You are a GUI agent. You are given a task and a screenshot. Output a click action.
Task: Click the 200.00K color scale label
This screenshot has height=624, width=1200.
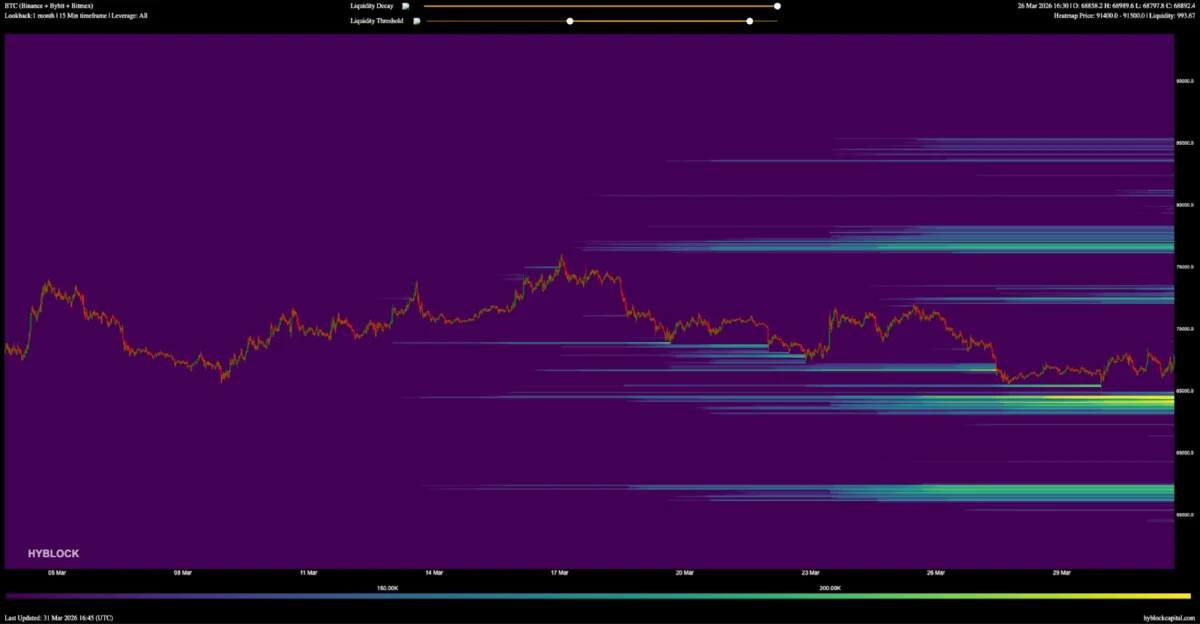830,588
